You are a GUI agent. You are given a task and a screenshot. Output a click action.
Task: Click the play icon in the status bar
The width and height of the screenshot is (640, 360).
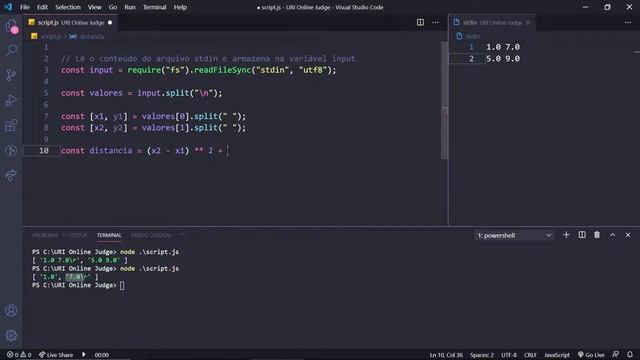coord(84,355)
